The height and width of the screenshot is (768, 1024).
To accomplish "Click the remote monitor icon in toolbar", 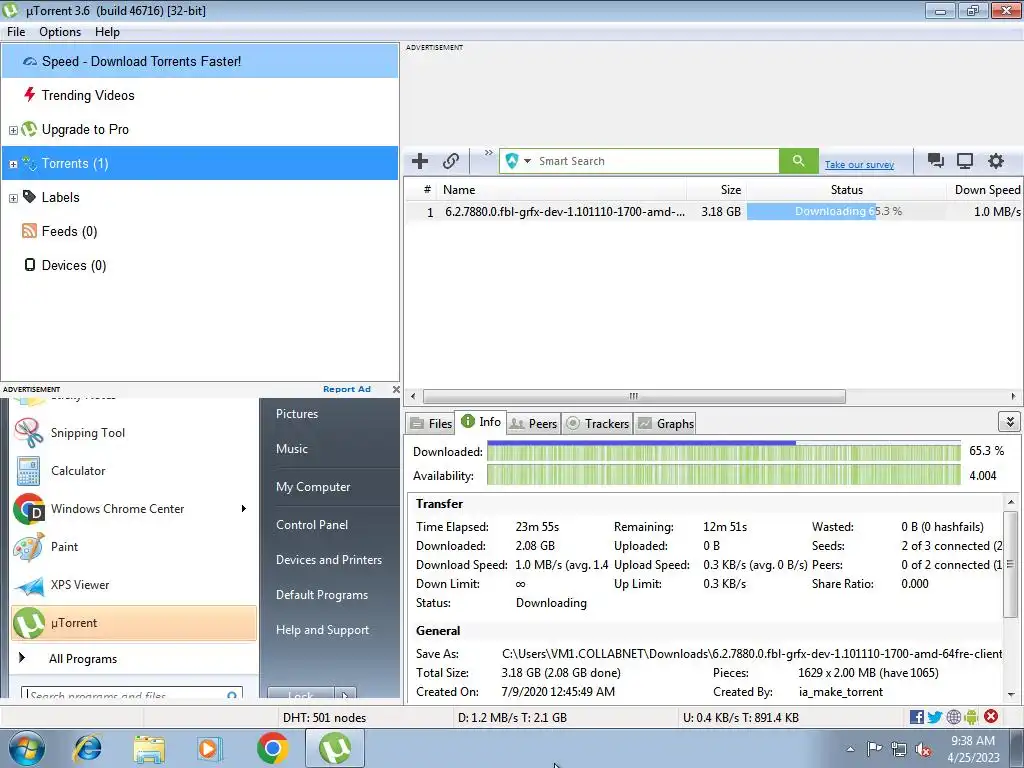I will [x=965, y=161].
